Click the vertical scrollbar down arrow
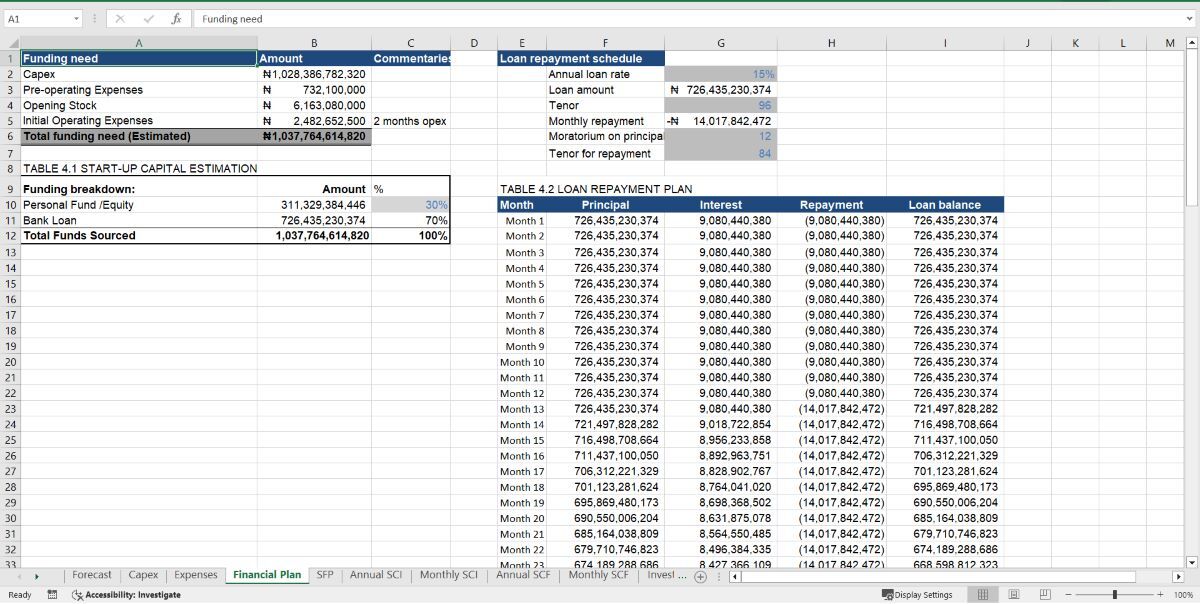 (x=1191, y=562)
